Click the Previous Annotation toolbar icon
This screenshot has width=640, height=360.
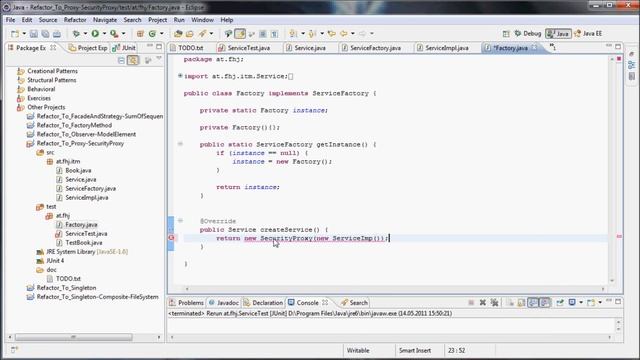tap(312, 33)
